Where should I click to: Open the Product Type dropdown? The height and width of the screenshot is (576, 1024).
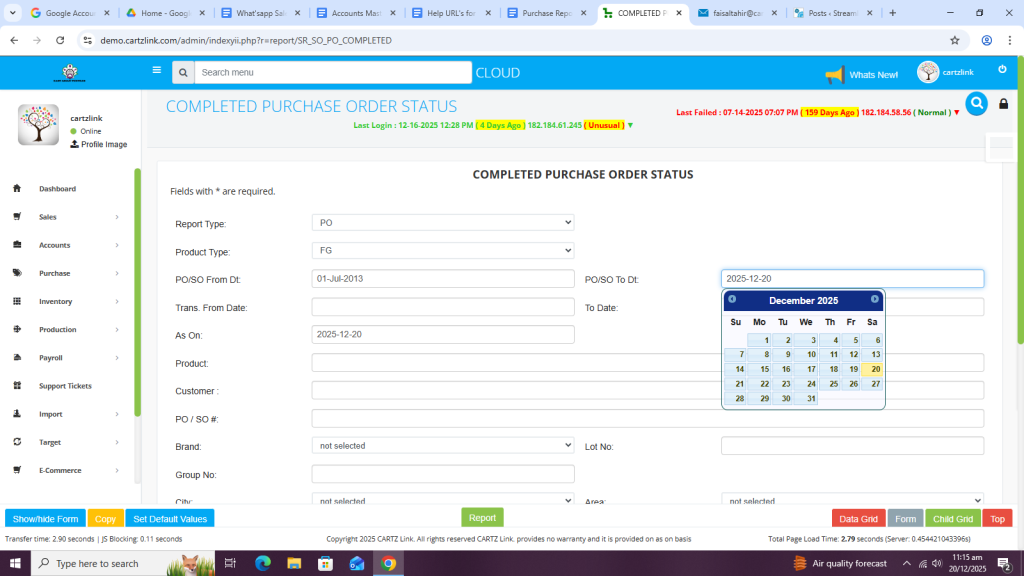[443, 251]
